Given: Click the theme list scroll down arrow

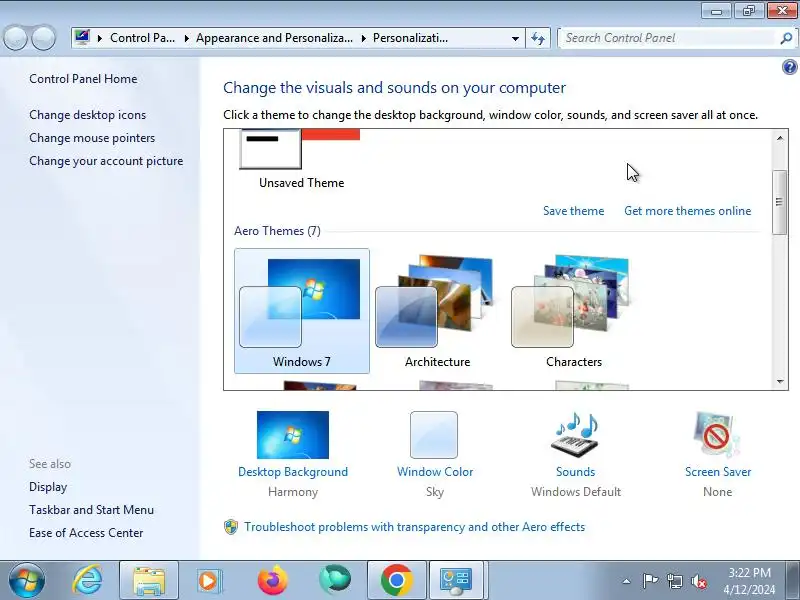Looking at the screenshot, I should pos(780,381).
